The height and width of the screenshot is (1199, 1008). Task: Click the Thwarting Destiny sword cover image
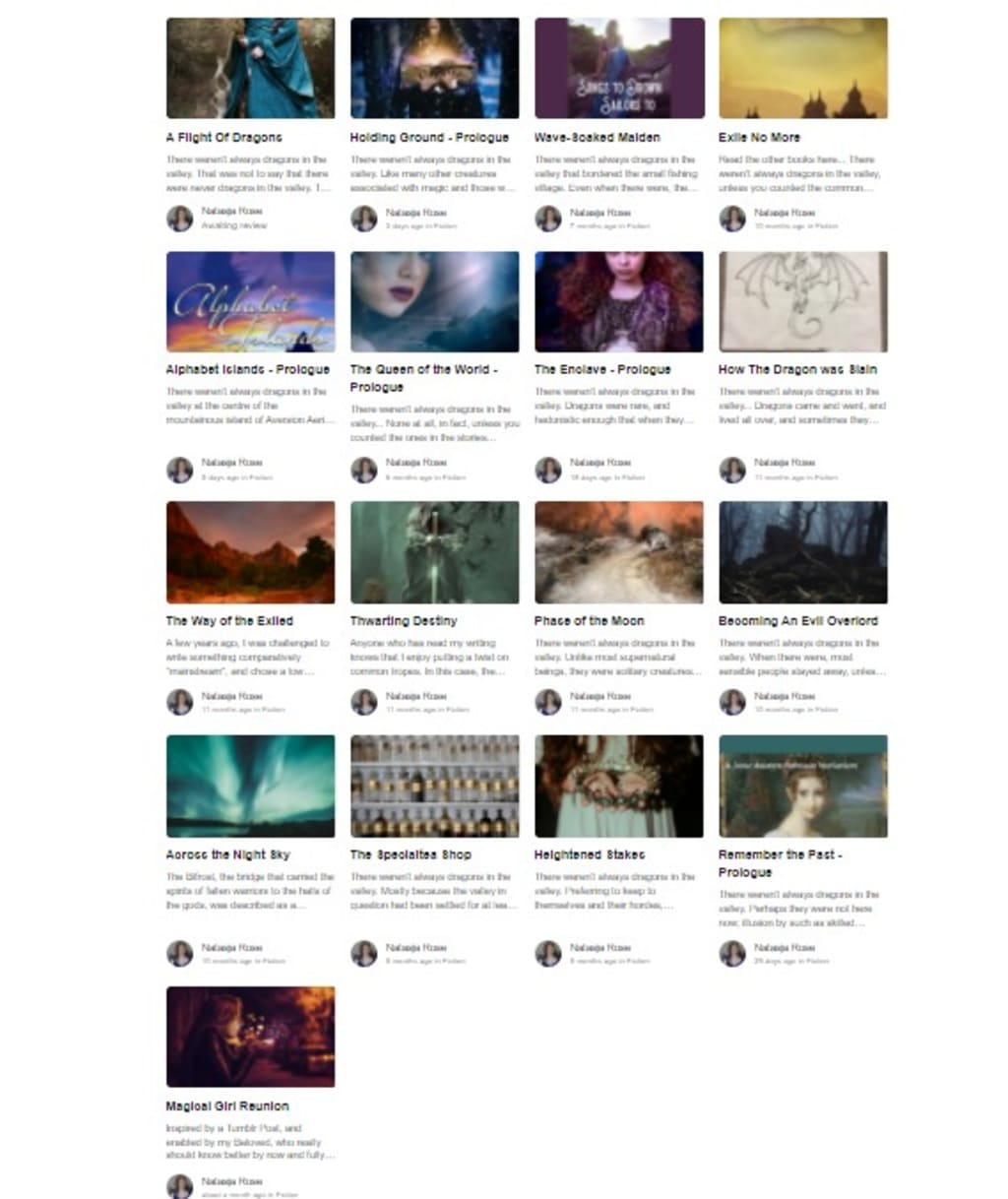pyautogui.click(x=435, y=552)
